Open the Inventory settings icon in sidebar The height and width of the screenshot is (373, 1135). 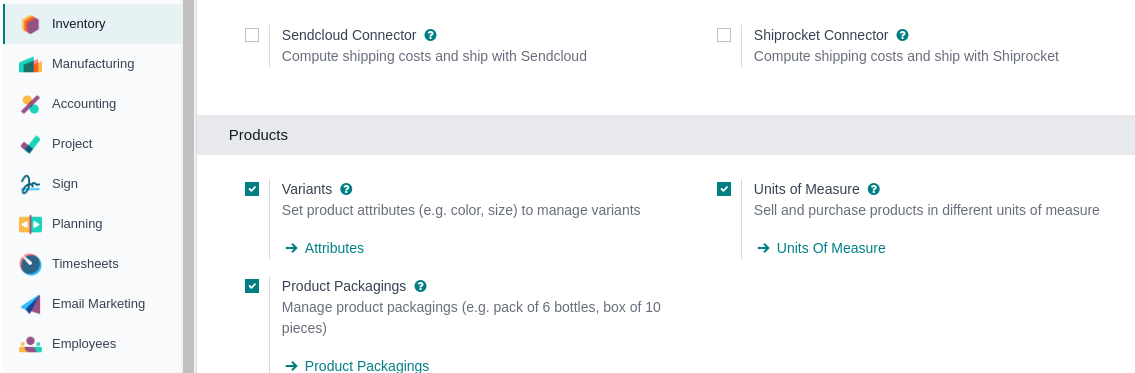coord(30,24)
